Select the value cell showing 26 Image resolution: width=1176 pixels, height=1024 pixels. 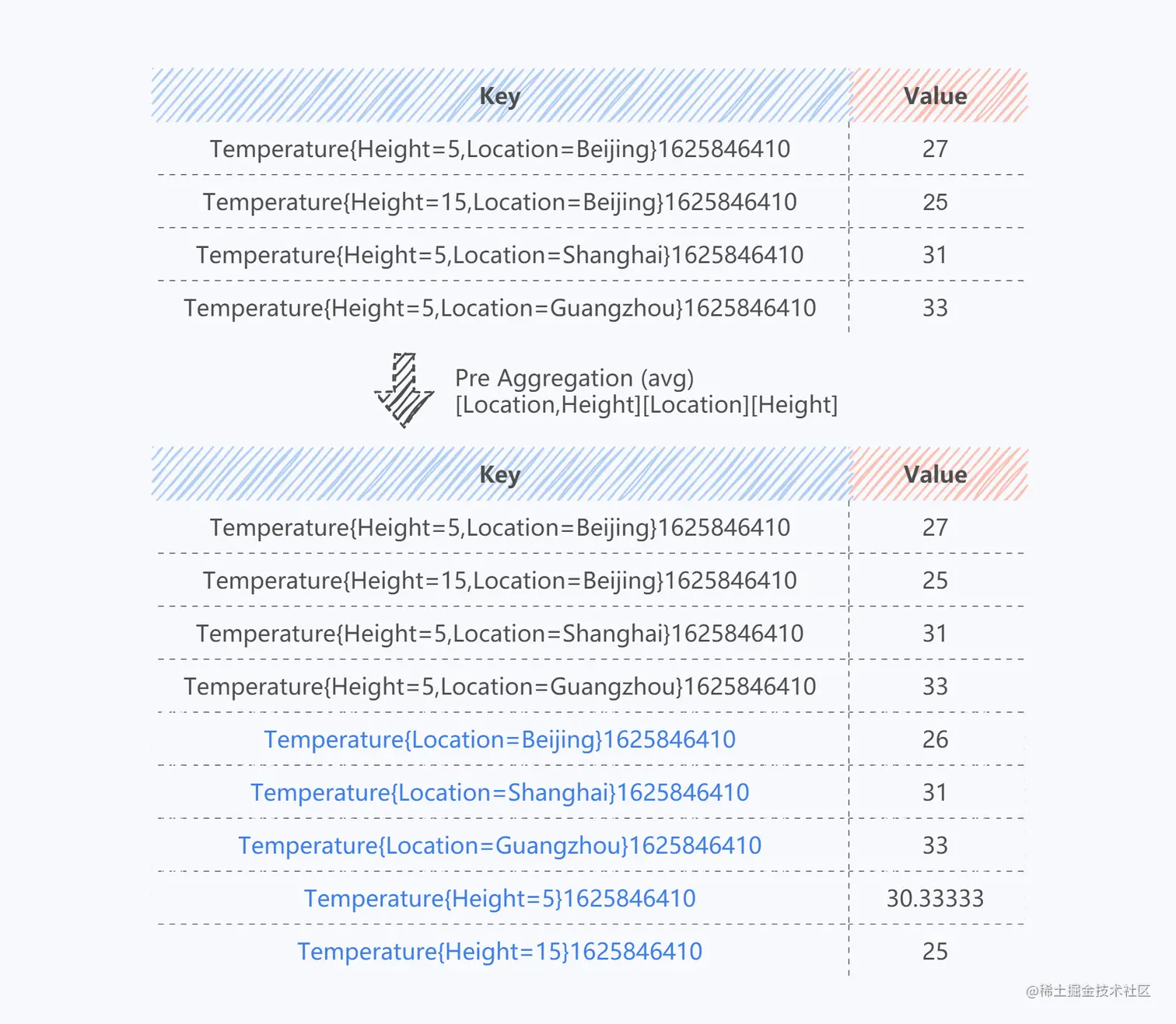click(x=935, y=739)
